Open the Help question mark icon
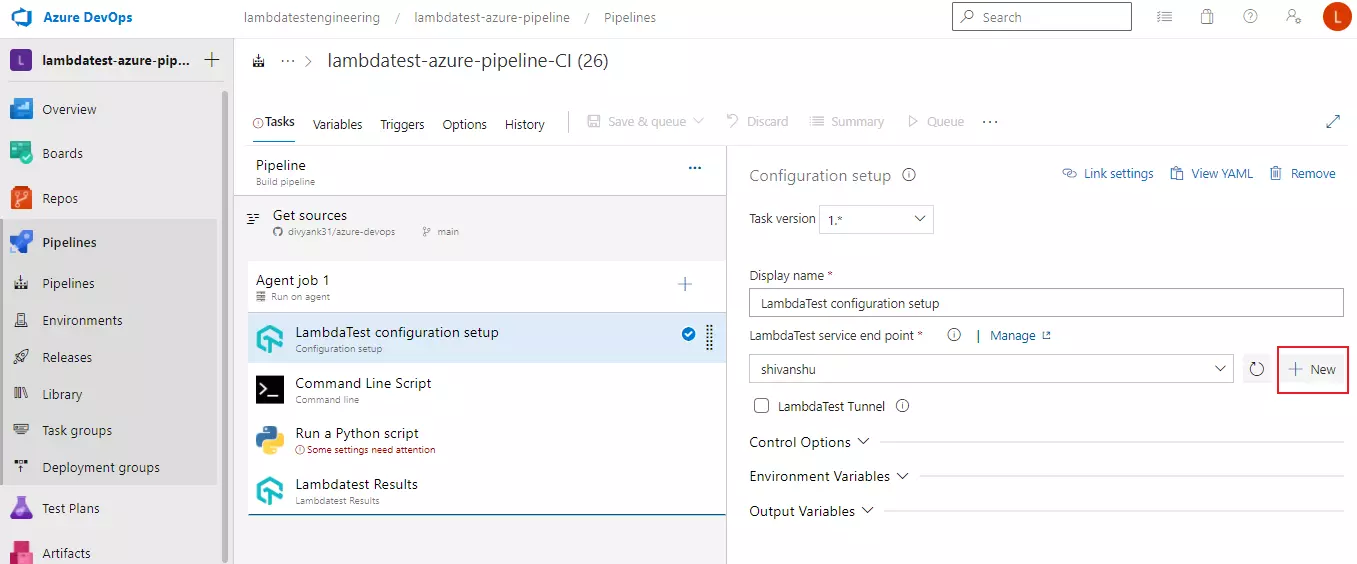This screenshot has height=564, width=1357. [1250, 17]
